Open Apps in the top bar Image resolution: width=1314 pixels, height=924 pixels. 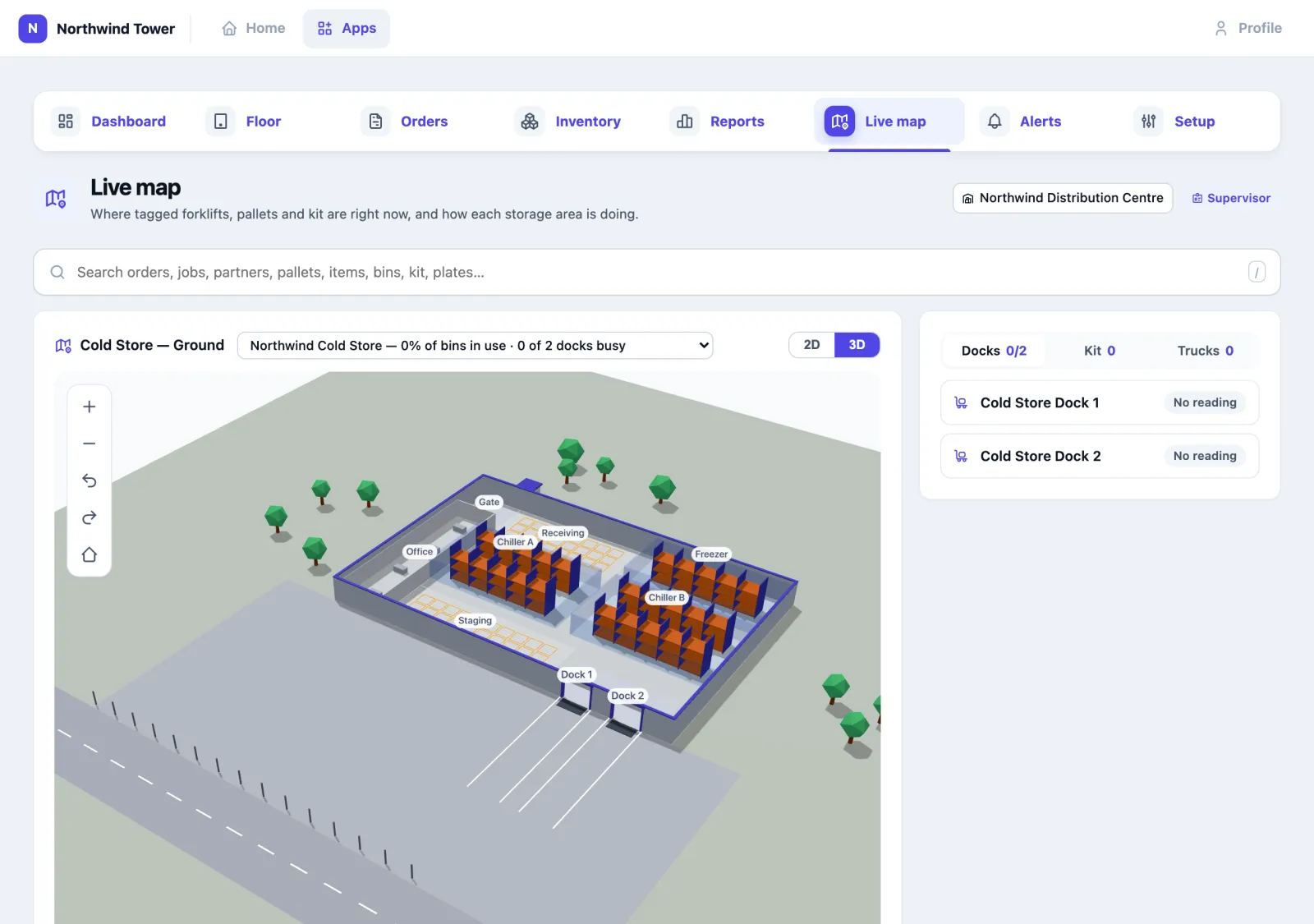(x=347, y=28)
